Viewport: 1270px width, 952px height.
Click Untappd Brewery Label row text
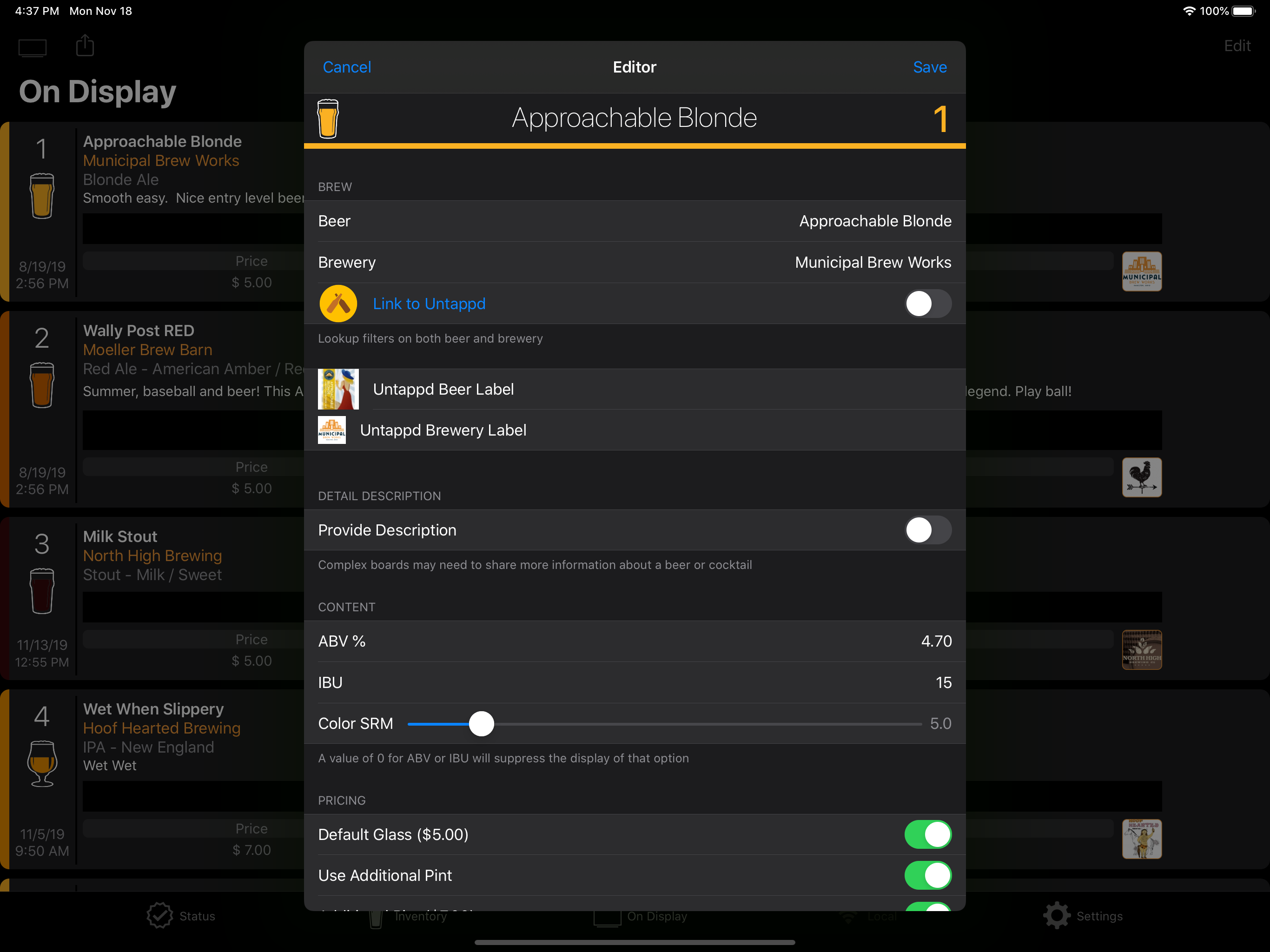click(x=443, y=430)
